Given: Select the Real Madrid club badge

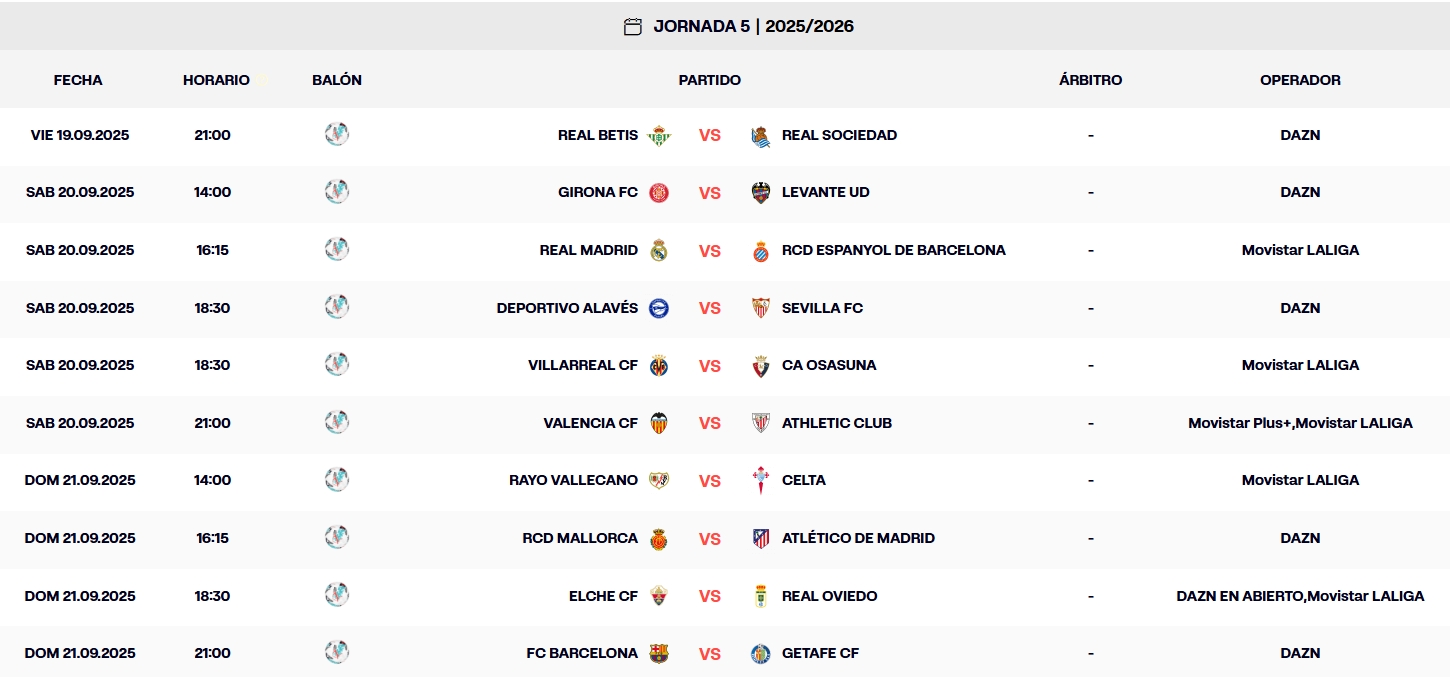Looking at the screenshot, I should (x=660, y=250).
